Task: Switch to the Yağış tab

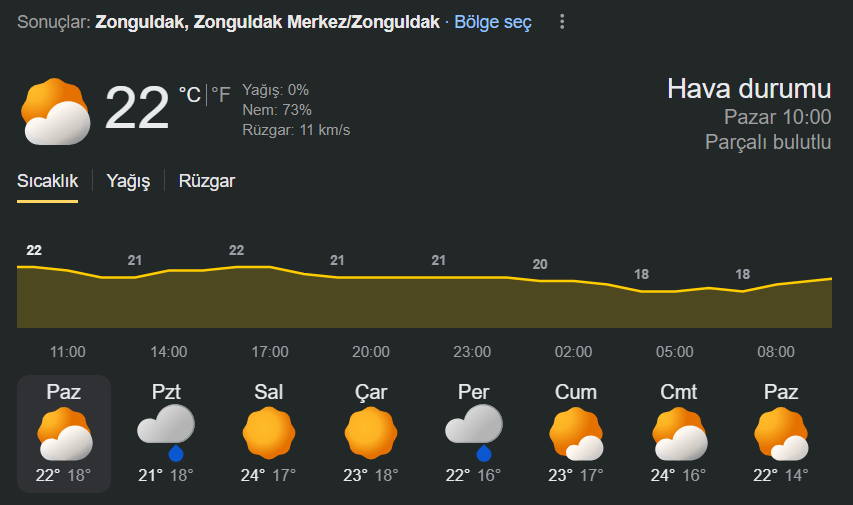Action: (128, 181)
